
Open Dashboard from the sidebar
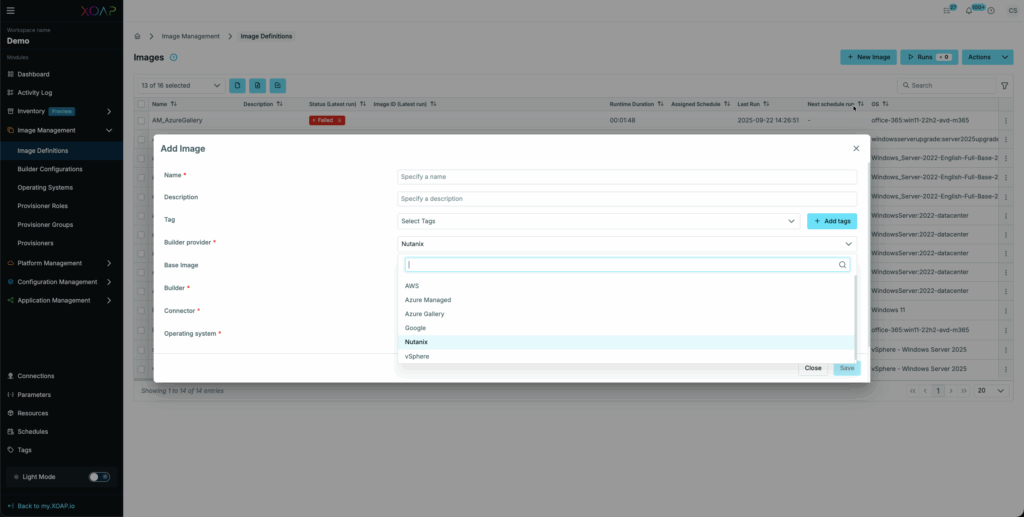point(33,74)
